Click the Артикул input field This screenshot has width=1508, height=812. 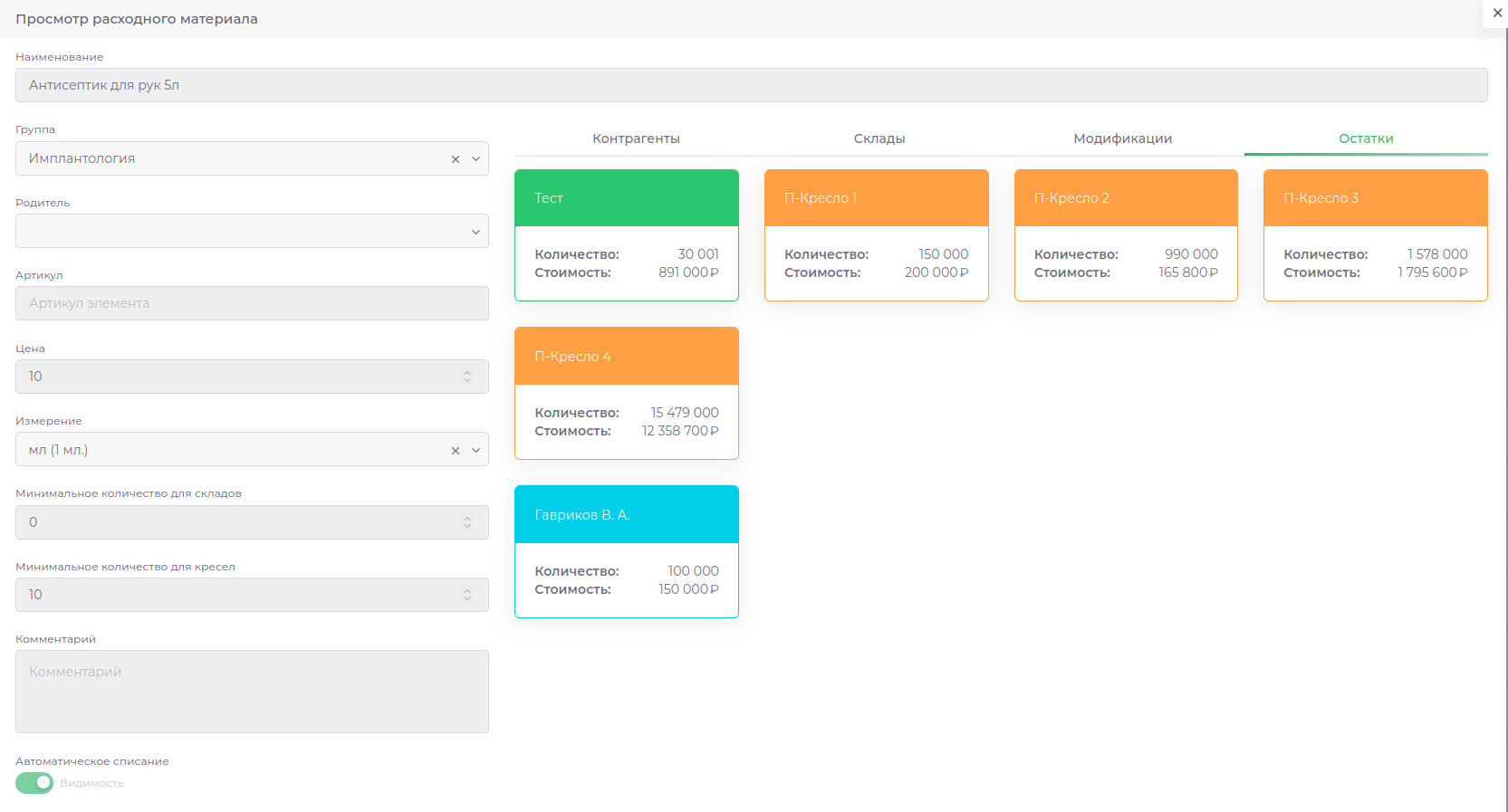pyautogui.click(x=252, y=303)
